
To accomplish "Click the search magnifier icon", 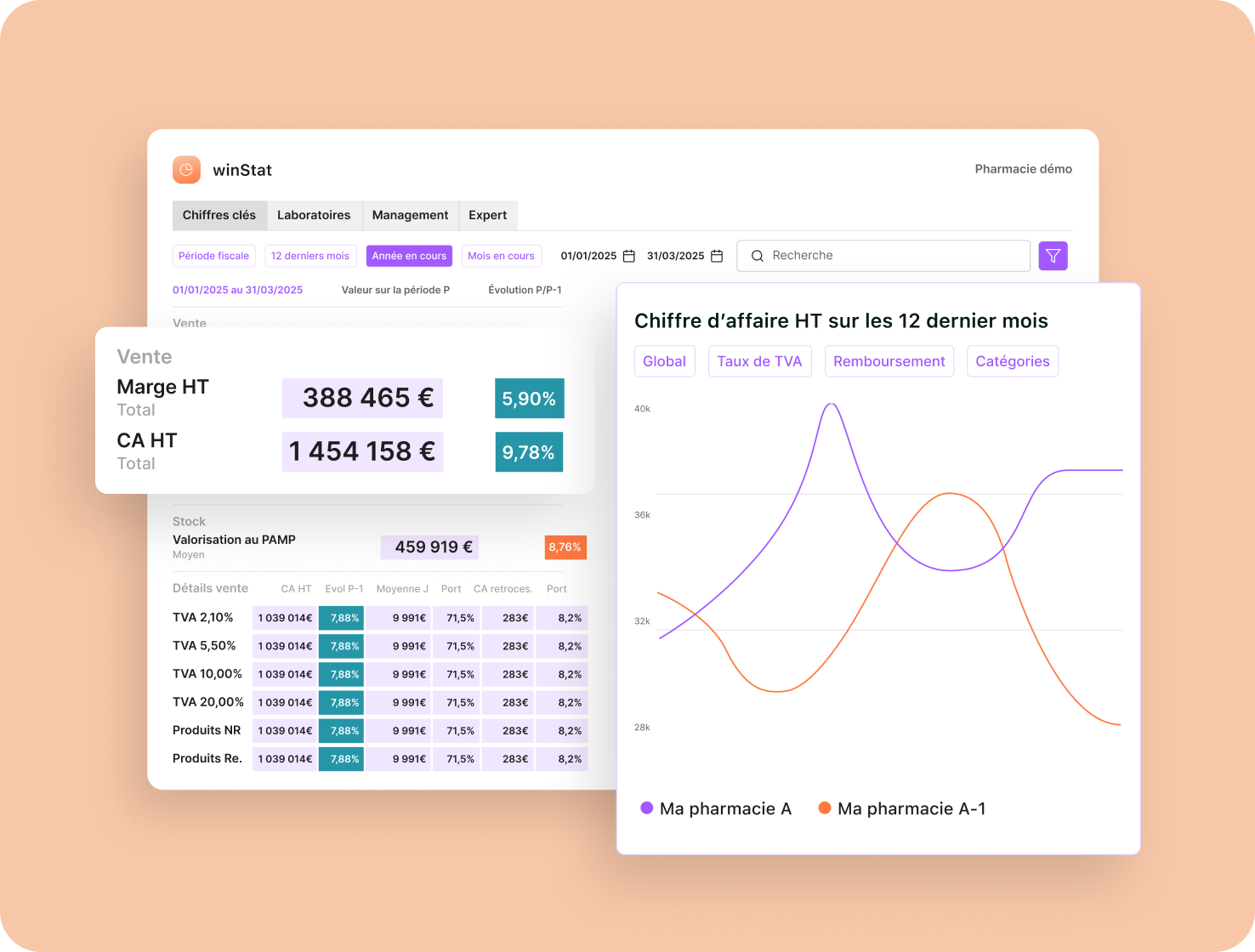I will [757, 256].
